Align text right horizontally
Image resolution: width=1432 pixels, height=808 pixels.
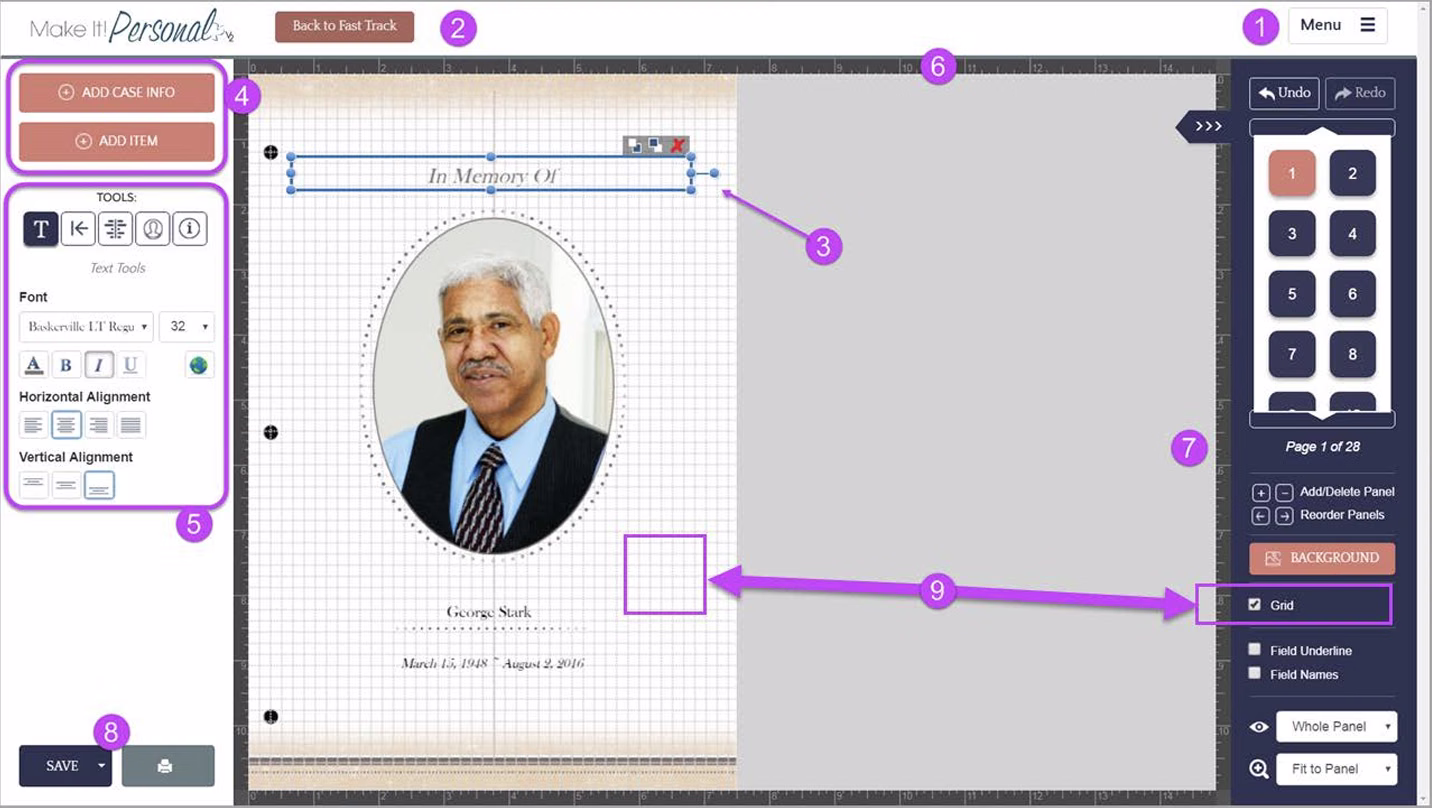point(98,425)
